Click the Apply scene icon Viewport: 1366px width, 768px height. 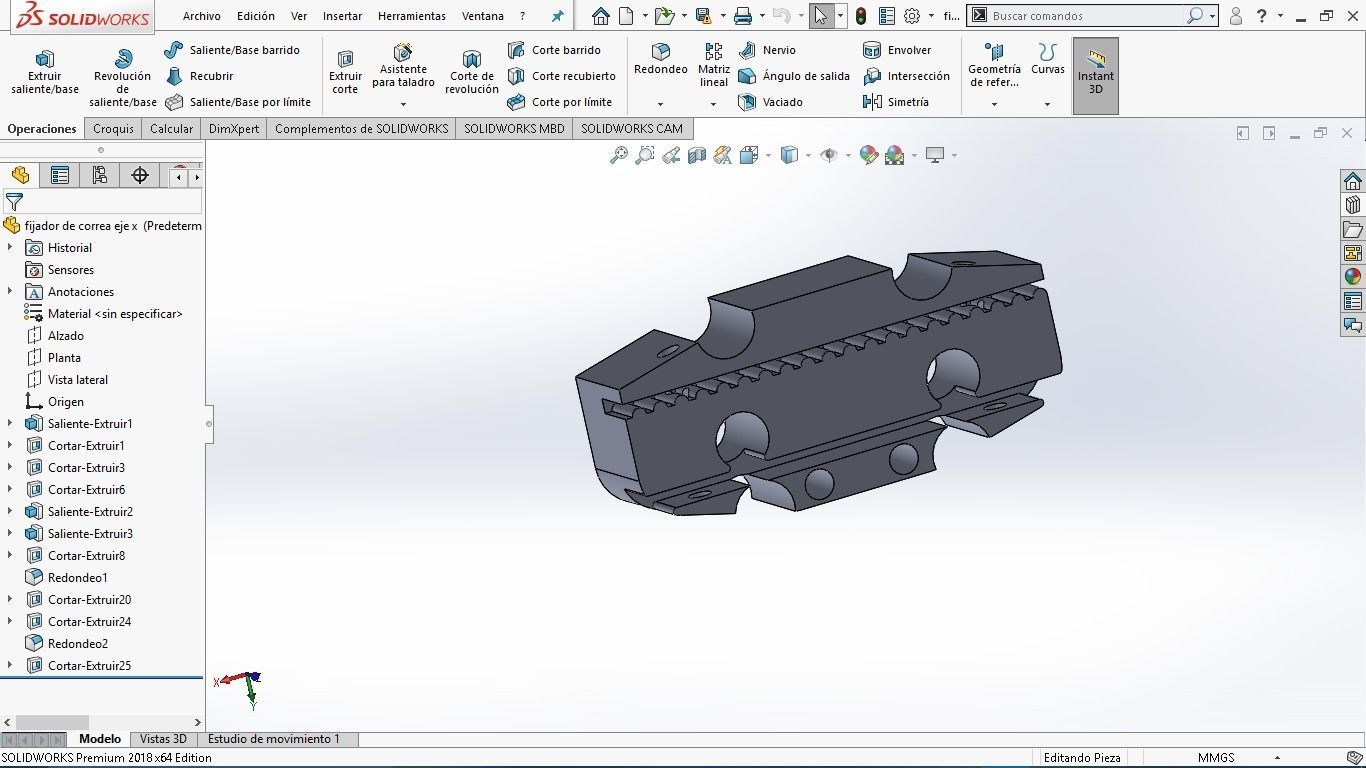coord(894,155)
